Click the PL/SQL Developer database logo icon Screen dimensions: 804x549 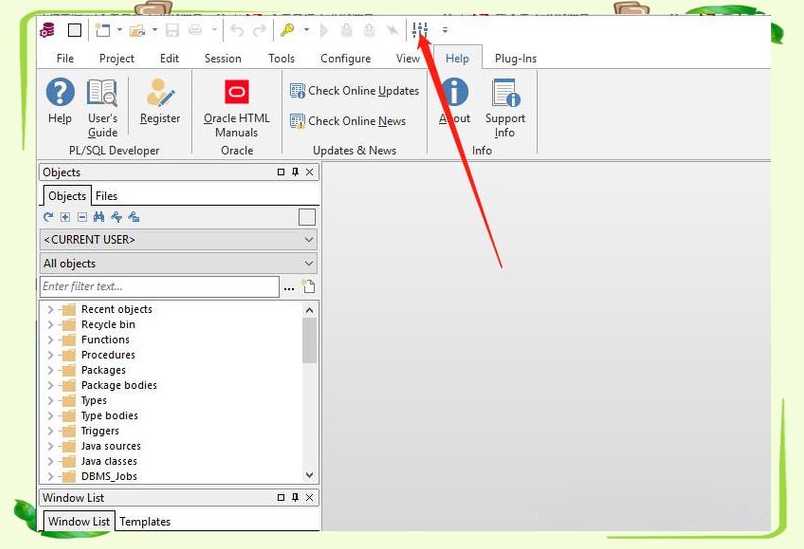47,30
